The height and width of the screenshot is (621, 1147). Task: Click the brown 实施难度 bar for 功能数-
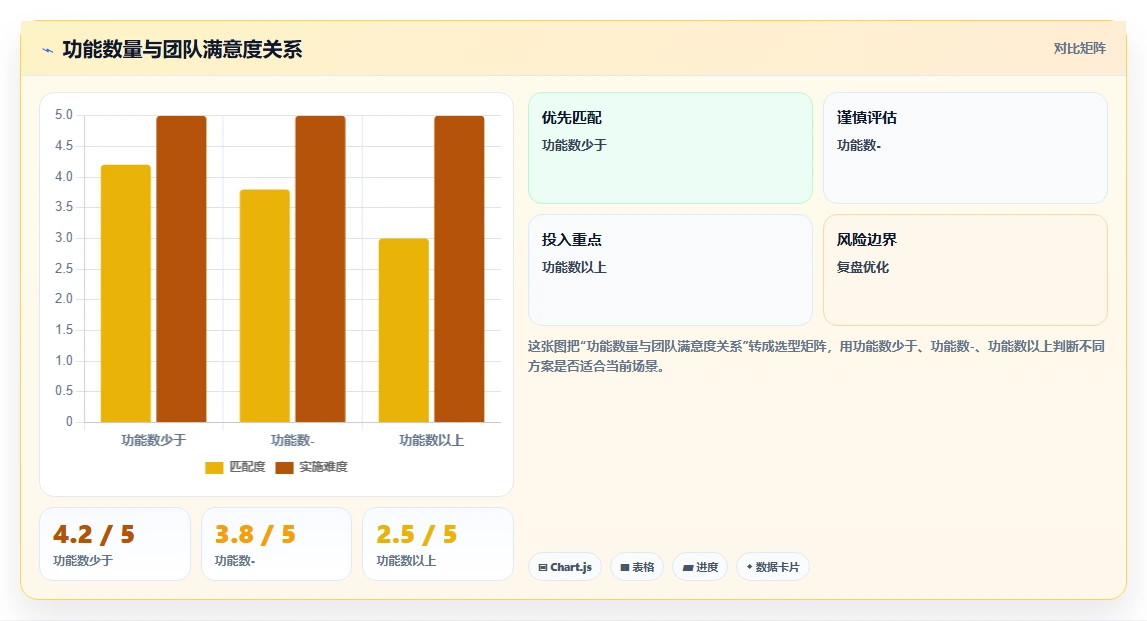tap(320, 269)
